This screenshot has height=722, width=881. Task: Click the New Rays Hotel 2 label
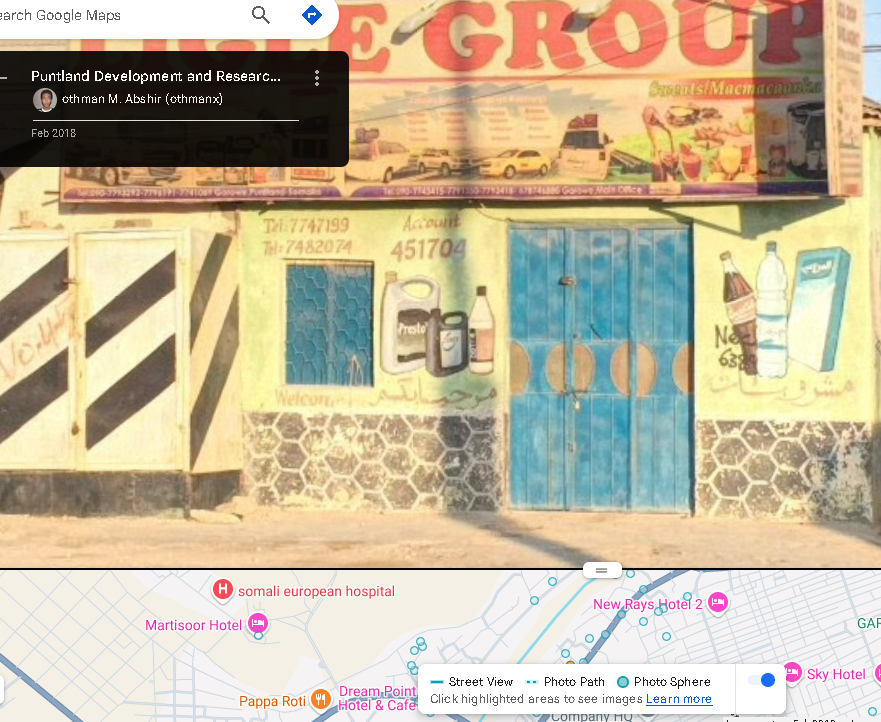(x=648, y=604)
